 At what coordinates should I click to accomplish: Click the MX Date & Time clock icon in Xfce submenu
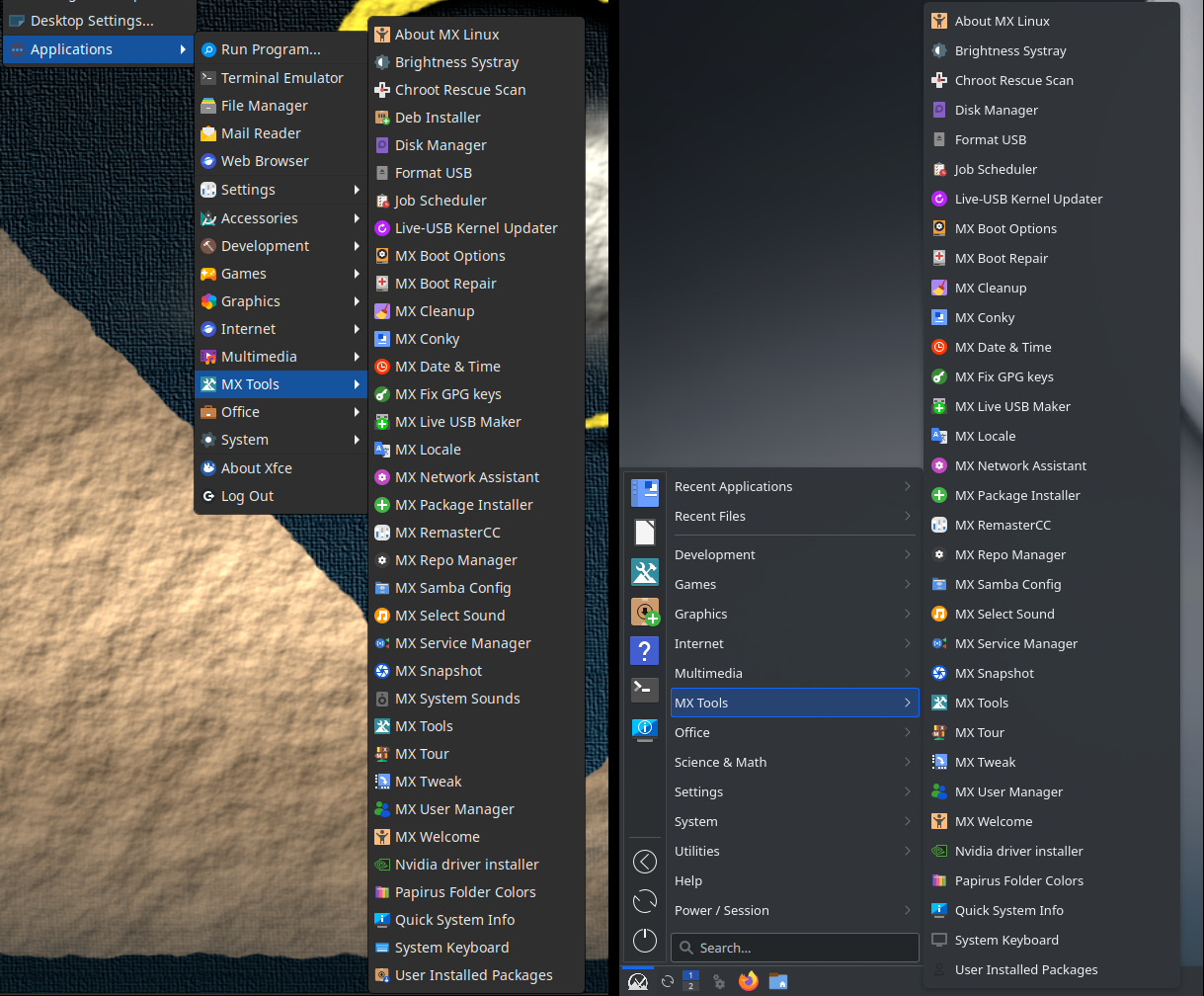382,367
